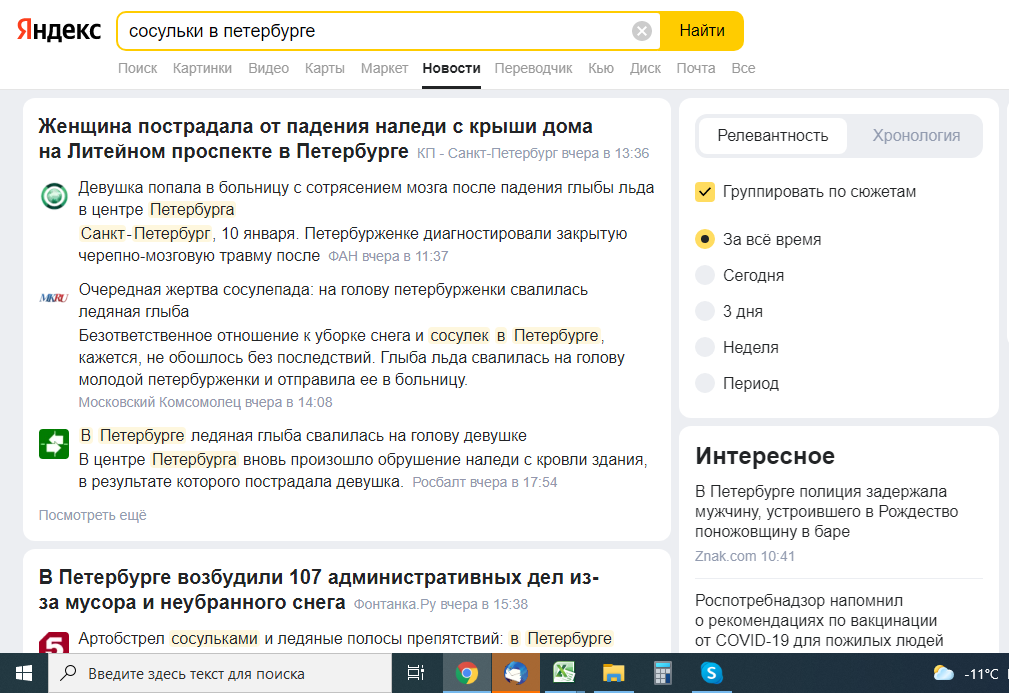
Task: Open the 'Маркет' tab
Action: 384,68
